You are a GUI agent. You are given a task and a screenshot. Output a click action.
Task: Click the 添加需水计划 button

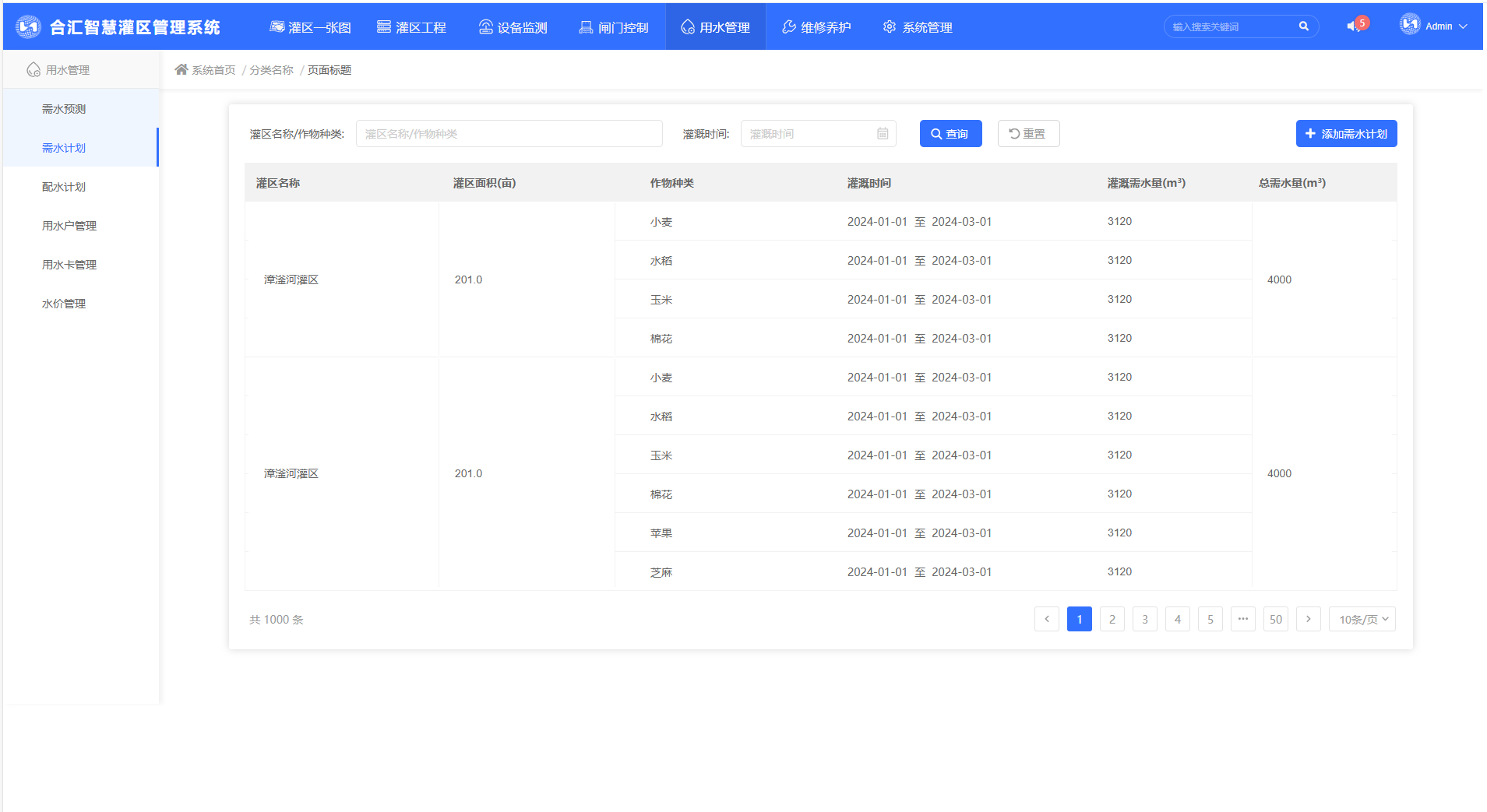pos(1346,133)
